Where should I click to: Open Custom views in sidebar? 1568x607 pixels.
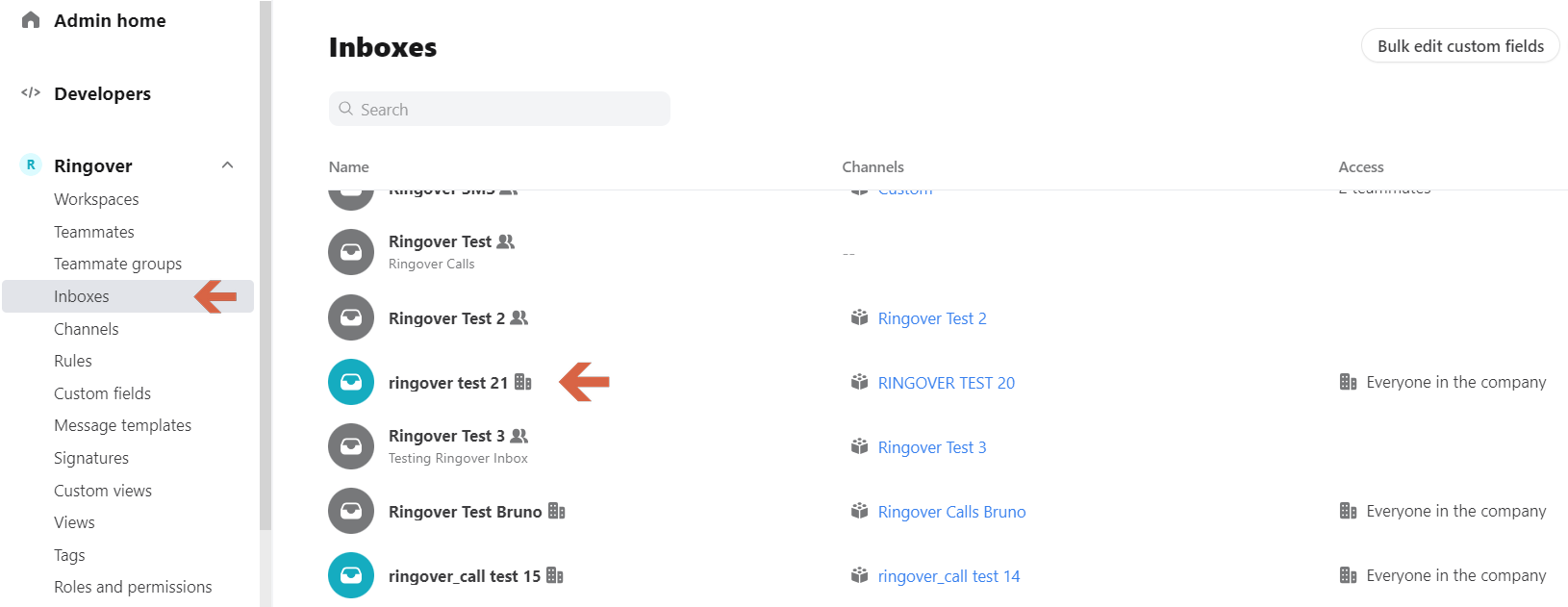coord(103,491)
